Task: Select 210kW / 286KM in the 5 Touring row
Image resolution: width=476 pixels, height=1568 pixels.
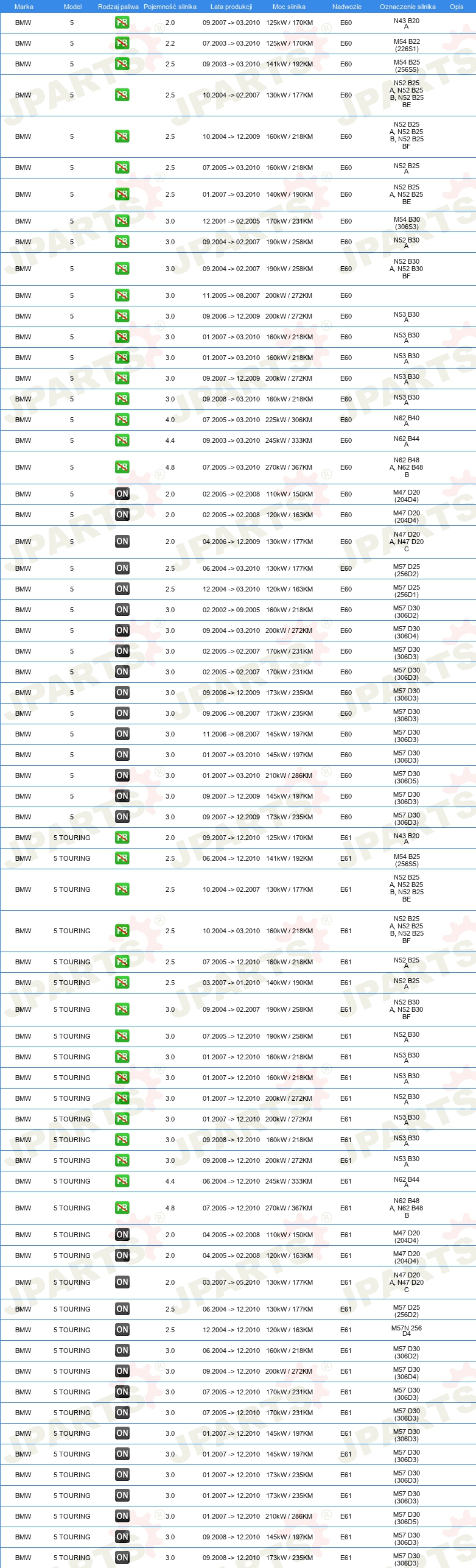Action: (x=289, y=1516)
